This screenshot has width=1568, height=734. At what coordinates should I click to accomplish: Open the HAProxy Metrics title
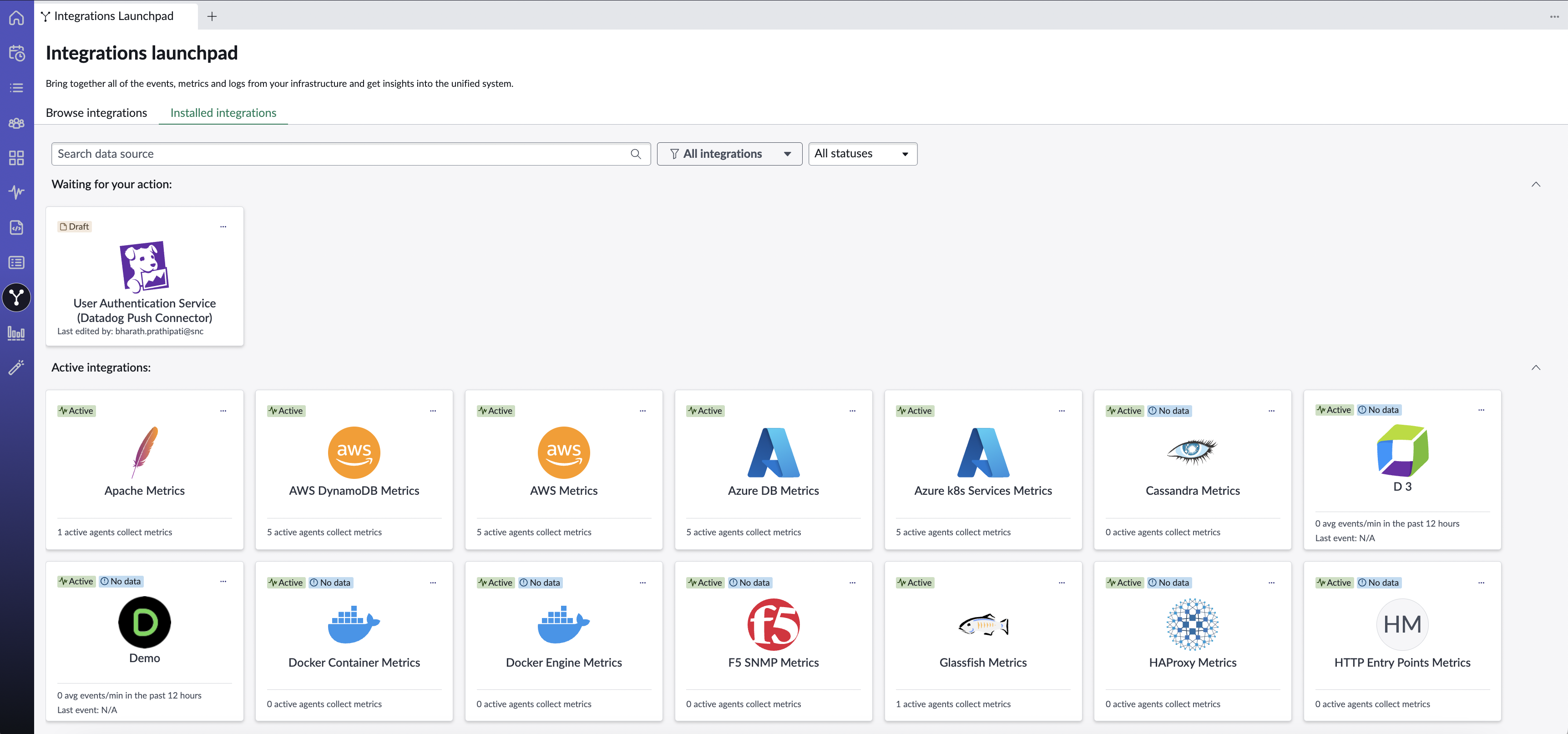(x=1193, y=663)
